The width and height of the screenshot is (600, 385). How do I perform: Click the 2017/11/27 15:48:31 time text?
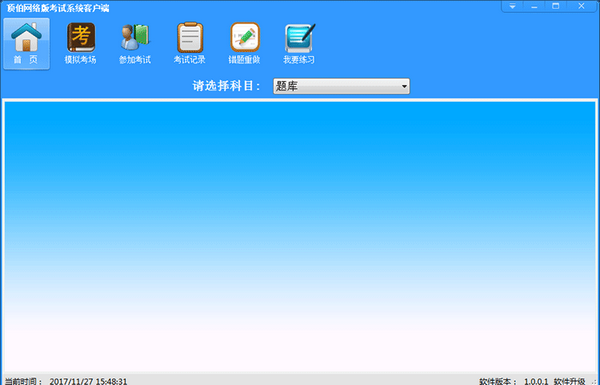[x=88, y=381]
